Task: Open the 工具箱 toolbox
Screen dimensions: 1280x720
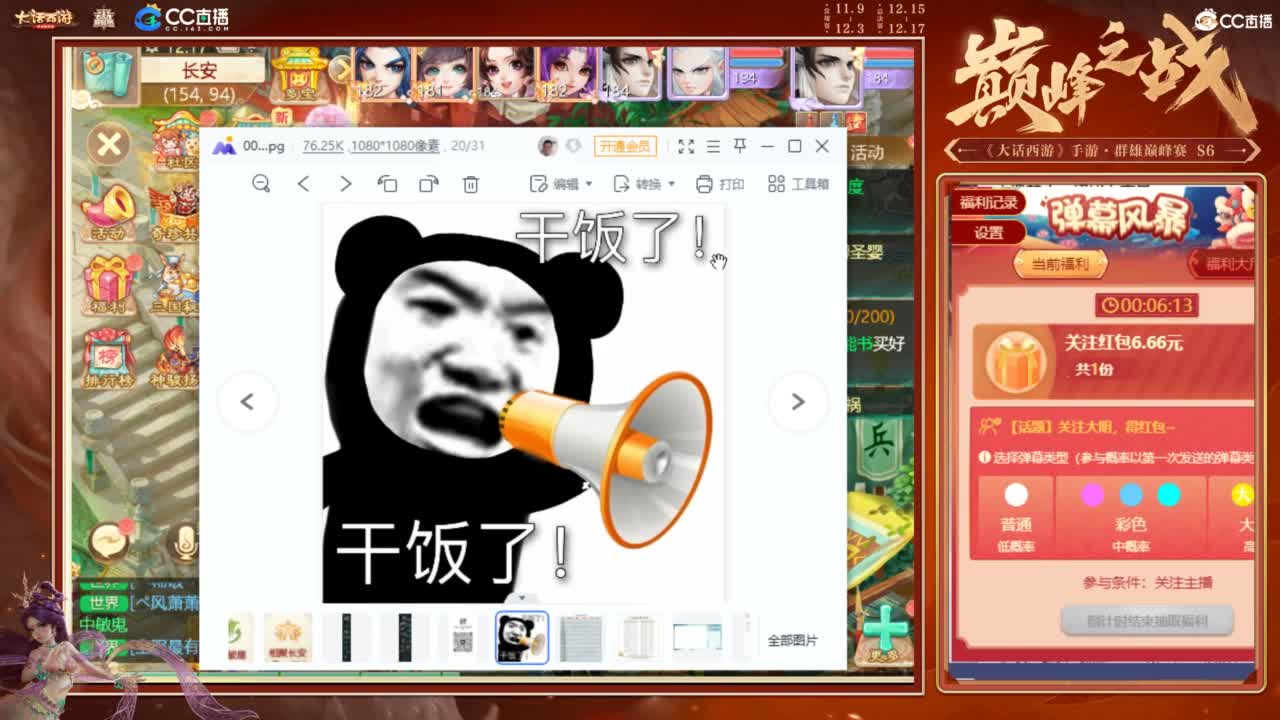Action: tap(798, 184)
